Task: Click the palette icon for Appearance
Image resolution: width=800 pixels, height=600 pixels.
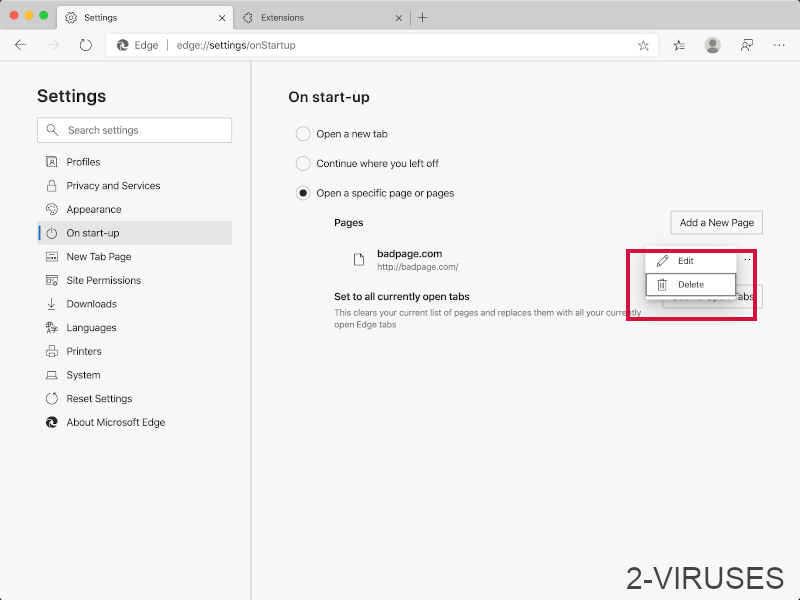Action: tap(52, 209)
